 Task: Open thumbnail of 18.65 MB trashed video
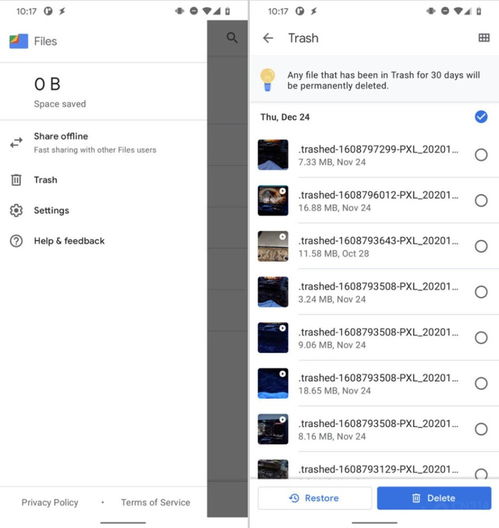click(x=273, y=383)
